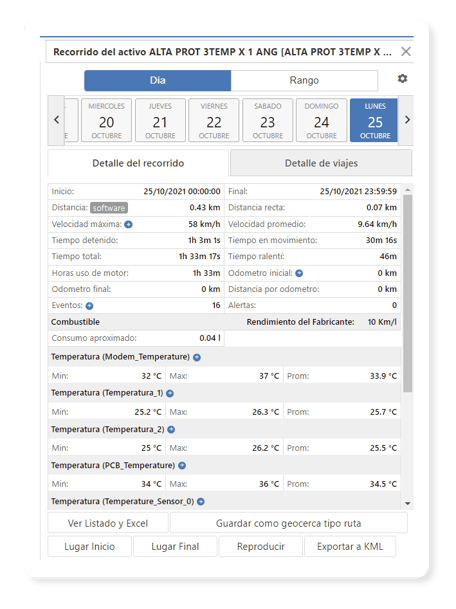Expand PCB_Temperature plus icon

(x=182, y=465)
